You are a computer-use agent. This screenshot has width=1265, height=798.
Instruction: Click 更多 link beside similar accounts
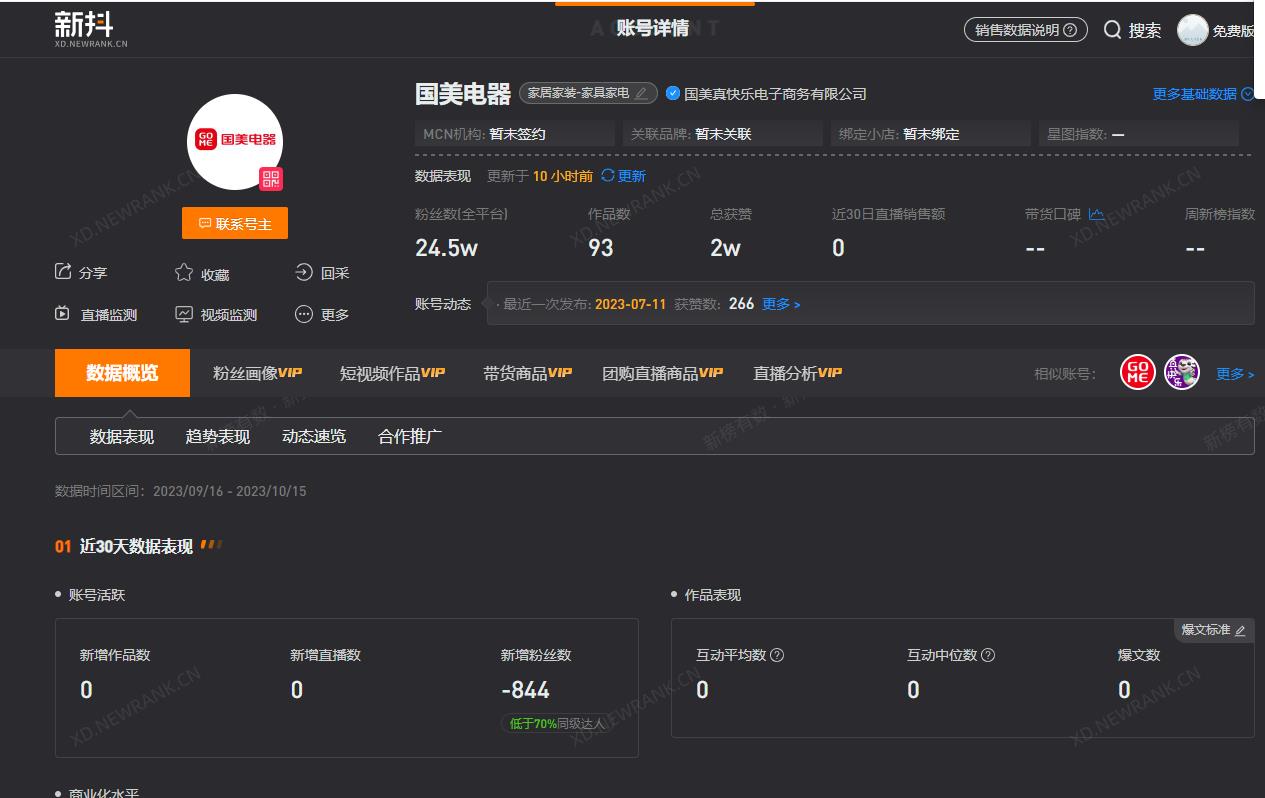[1235, 374]
